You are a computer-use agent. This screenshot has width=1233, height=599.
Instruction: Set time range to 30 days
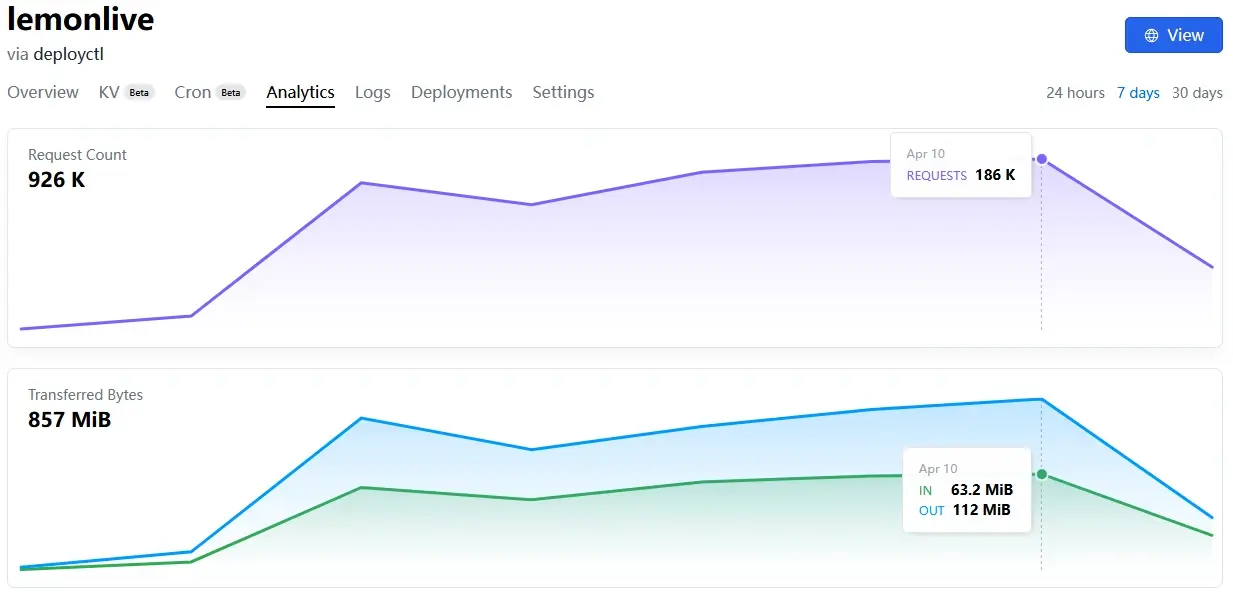point(1197,93)
